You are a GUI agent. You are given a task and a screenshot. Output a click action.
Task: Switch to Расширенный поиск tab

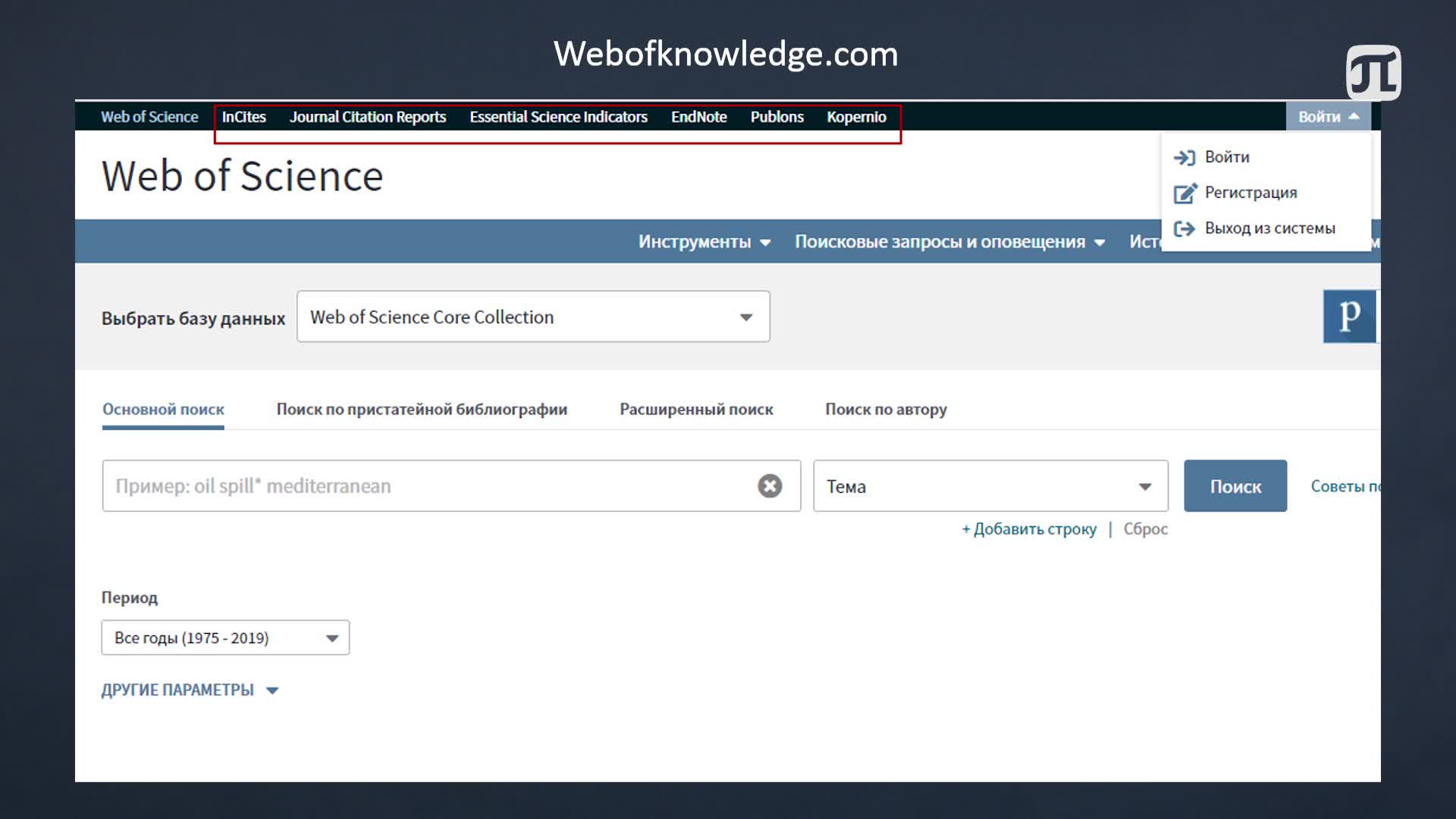coord(696,409)
